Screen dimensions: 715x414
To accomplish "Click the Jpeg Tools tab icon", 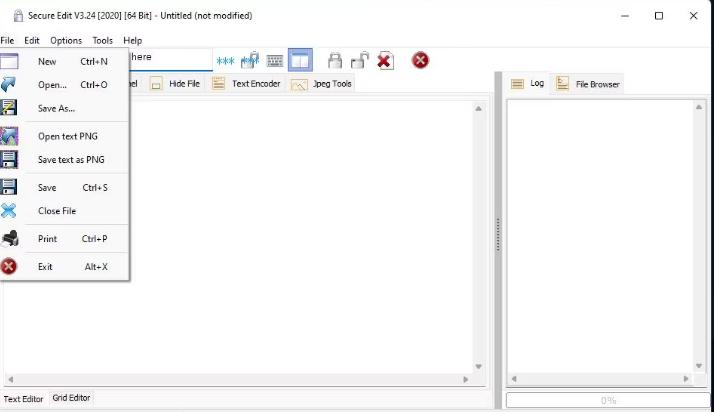I will 299,85.
